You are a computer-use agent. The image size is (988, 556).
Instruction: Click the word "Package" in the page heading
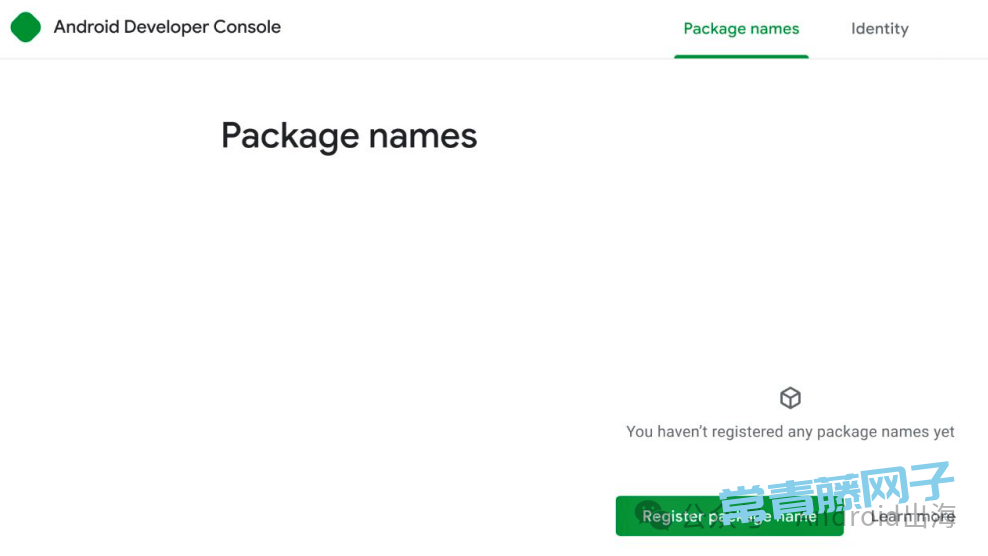click(290, 137)
